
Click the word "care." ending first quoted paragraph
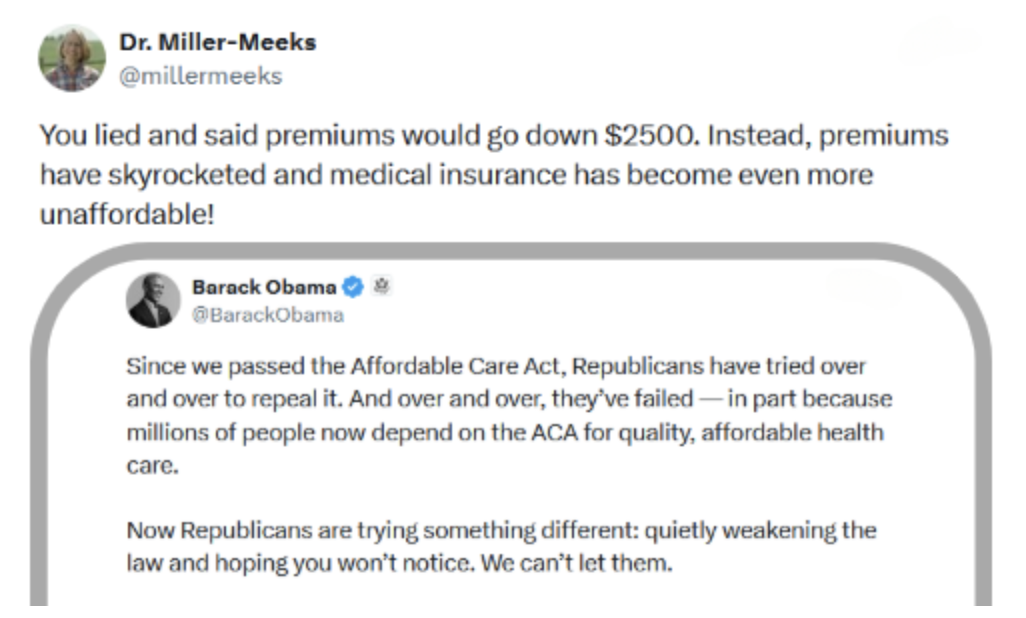pyautogui.click(x=152, y=465)
